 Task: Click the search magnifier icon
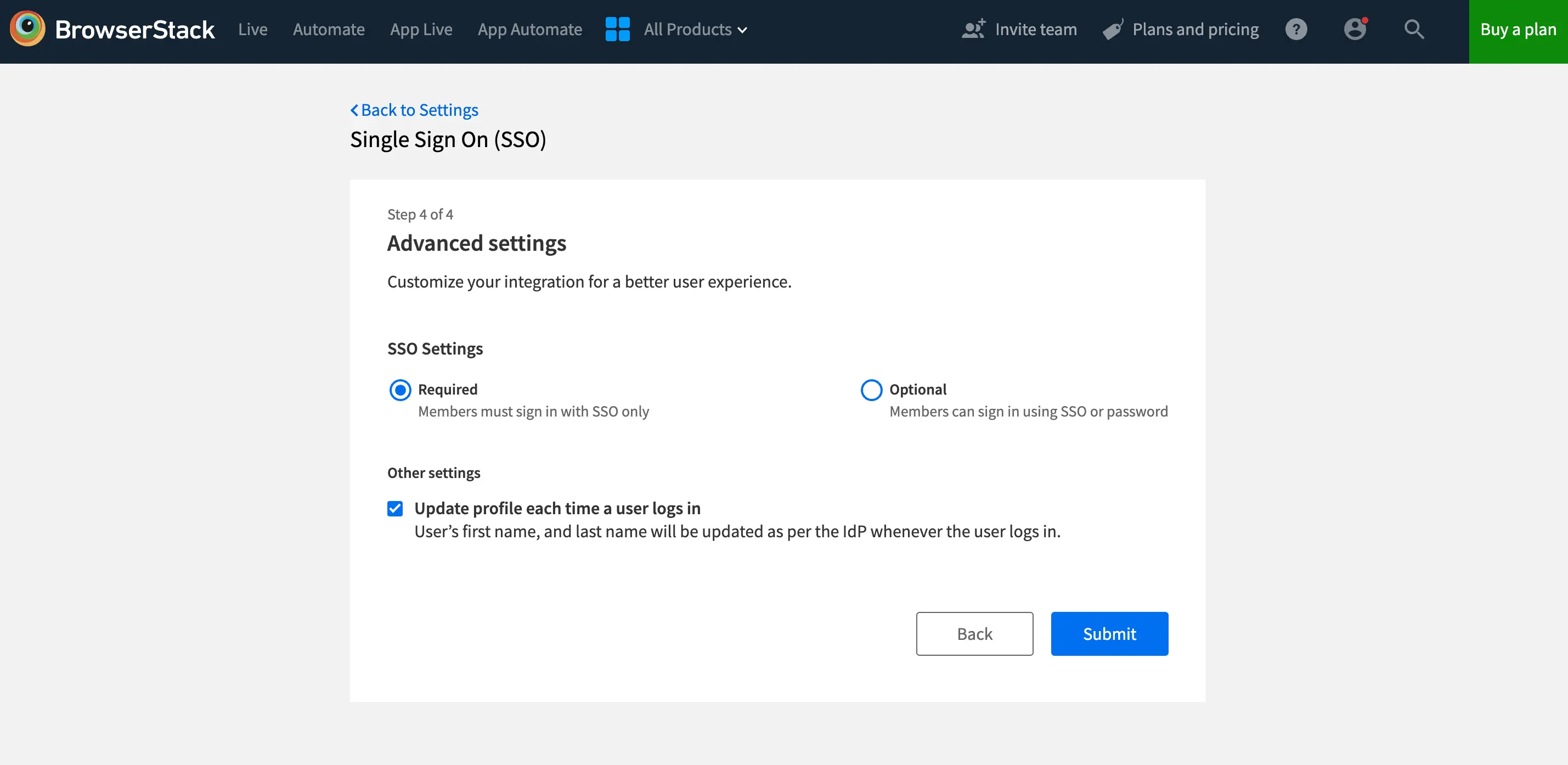tap(1413, 29)
